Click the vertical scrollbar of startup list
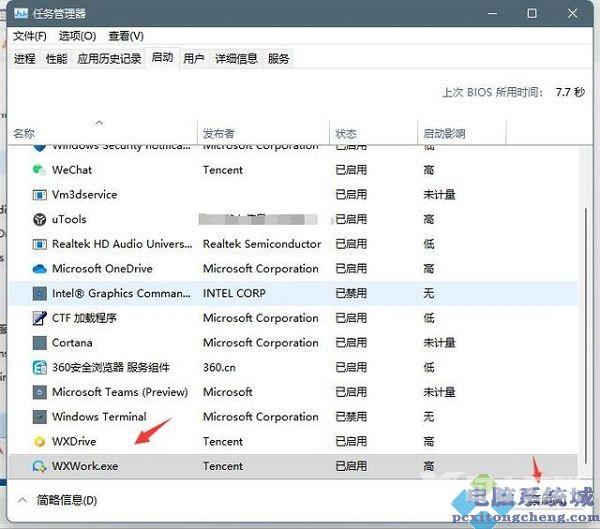 tap(586, 335)
